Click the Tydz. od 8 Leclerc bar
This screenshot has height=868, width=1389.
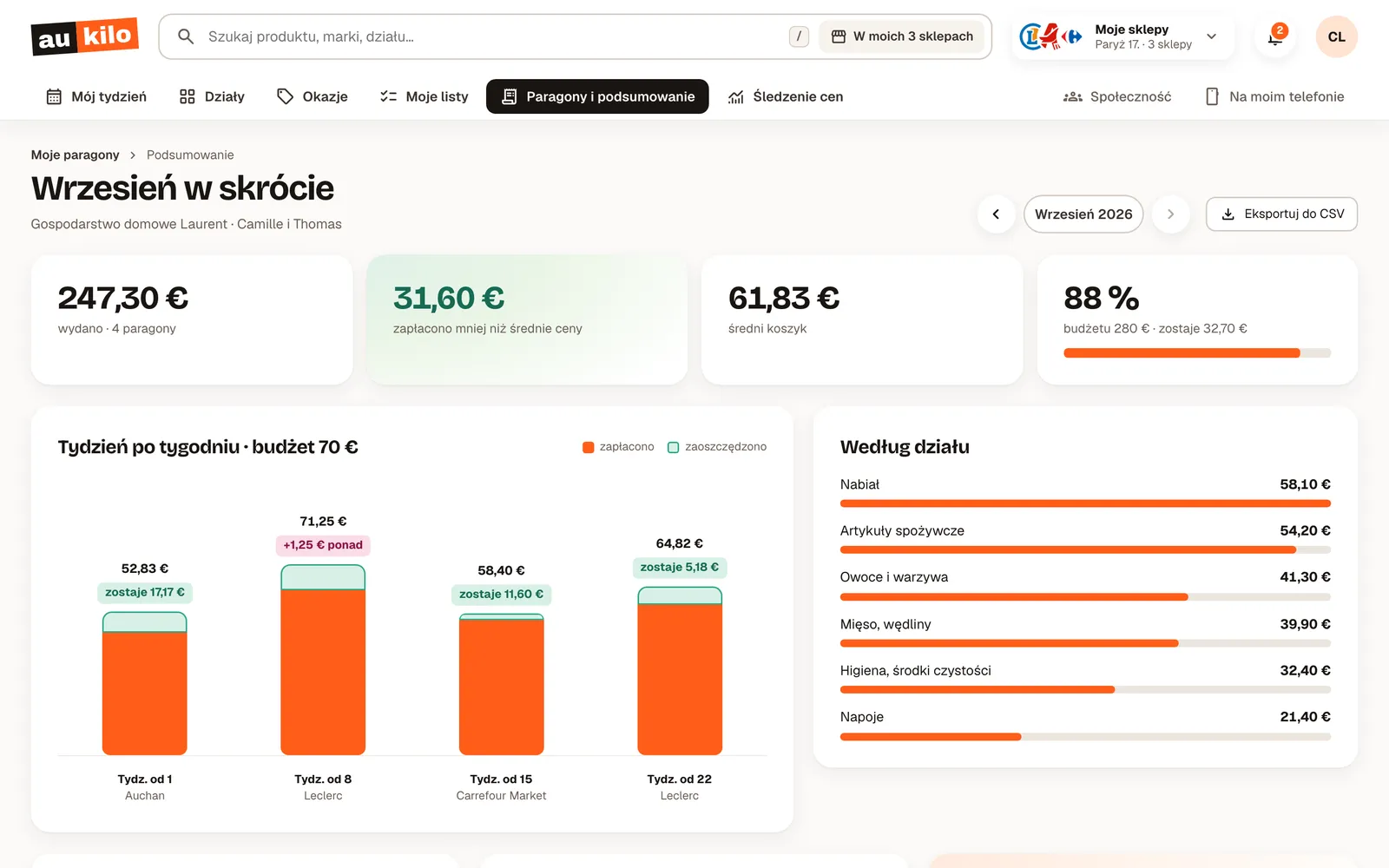tap(323, 660)
